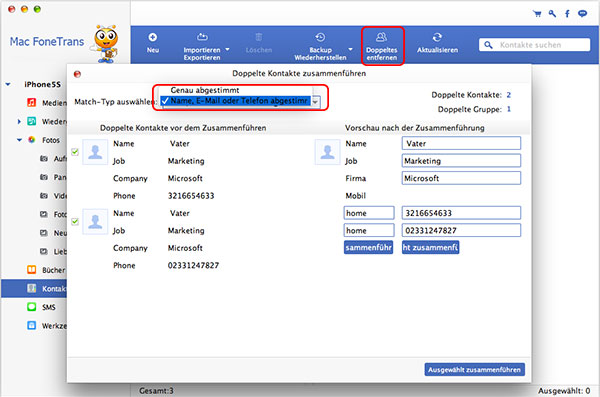This screenshot has width=600, height=397.
Task: Edit phone number field 3216654633
Action: (x=461, y=213)
